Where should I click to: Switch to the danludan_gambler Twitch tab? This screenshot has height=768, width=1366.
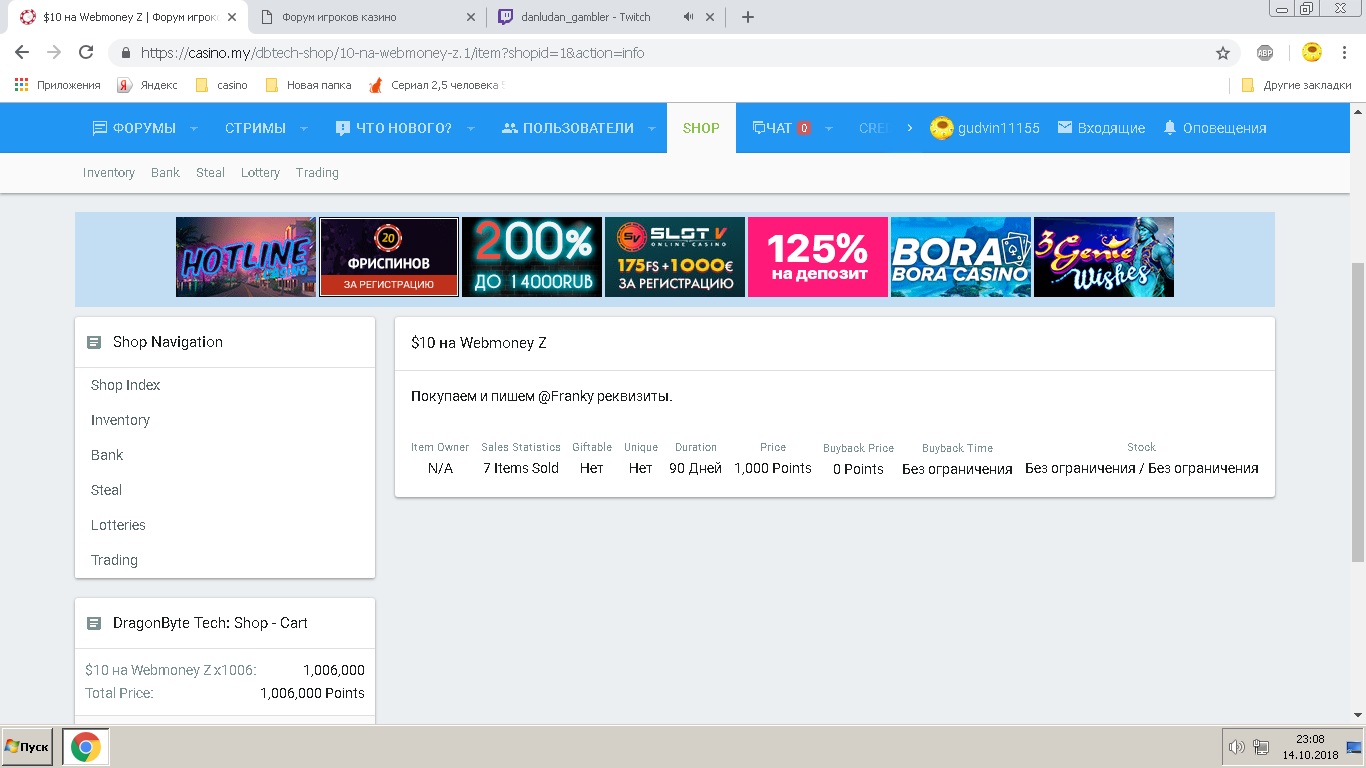click(605, 17)
